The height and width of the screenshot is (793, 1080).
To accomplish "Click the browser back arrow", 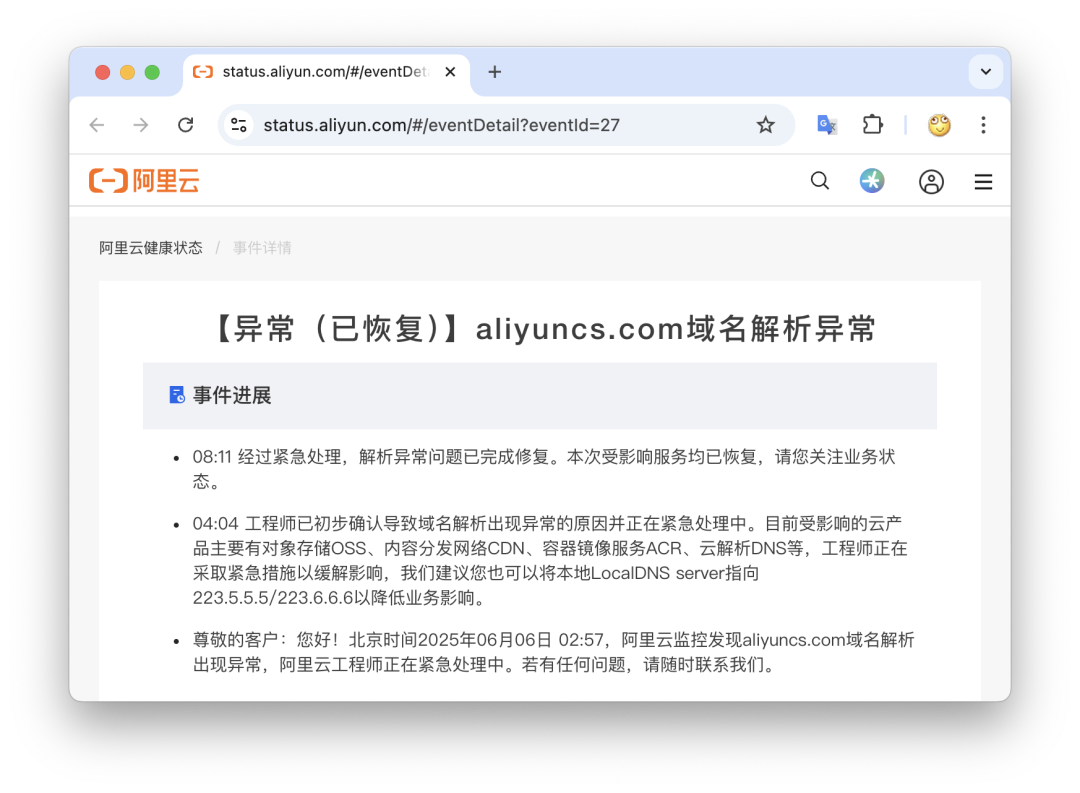I will [x=96, y=125].
